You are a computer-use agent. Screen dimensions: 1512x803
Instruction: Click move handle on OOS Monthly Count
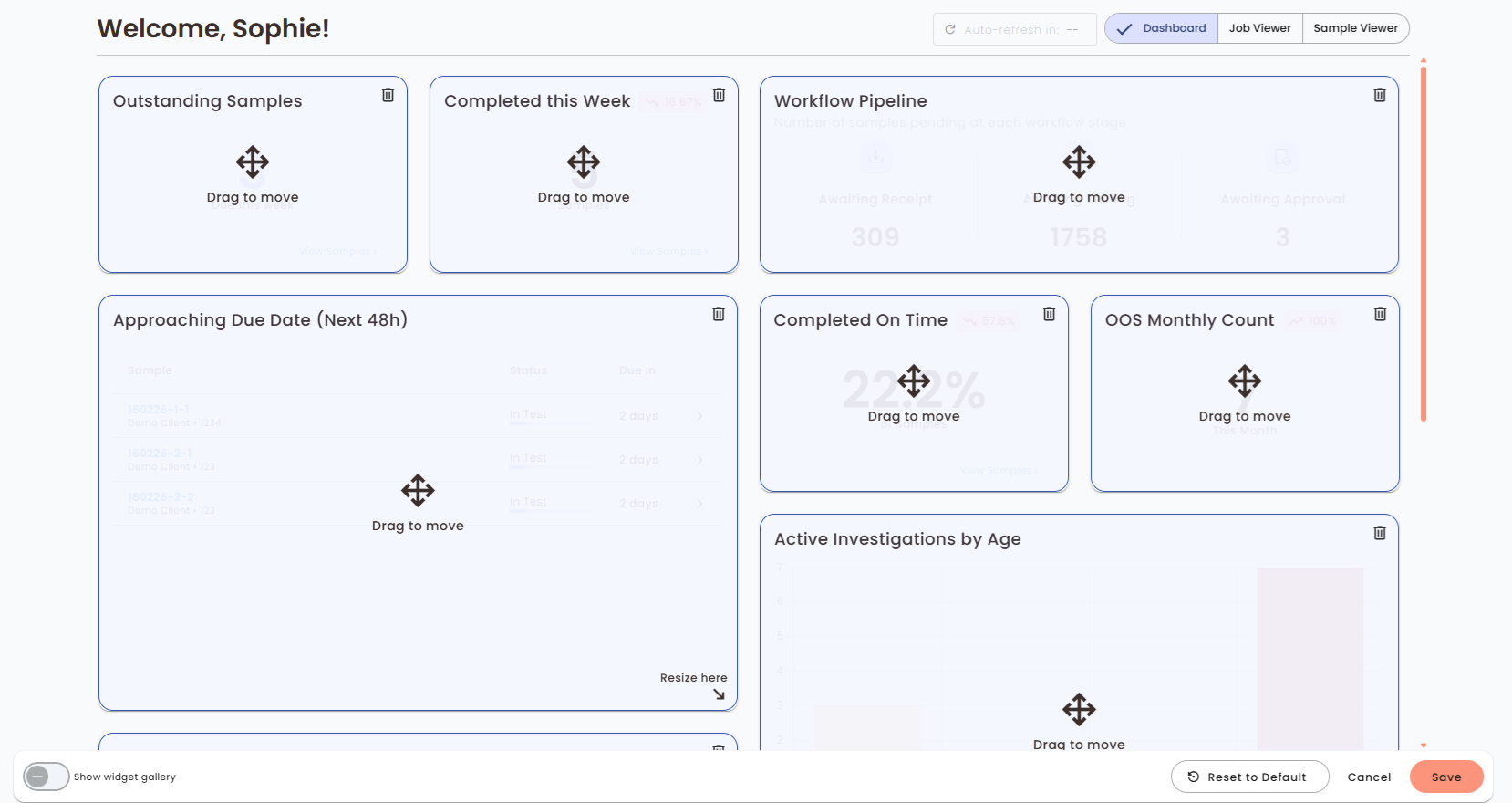click(1245, 381)
